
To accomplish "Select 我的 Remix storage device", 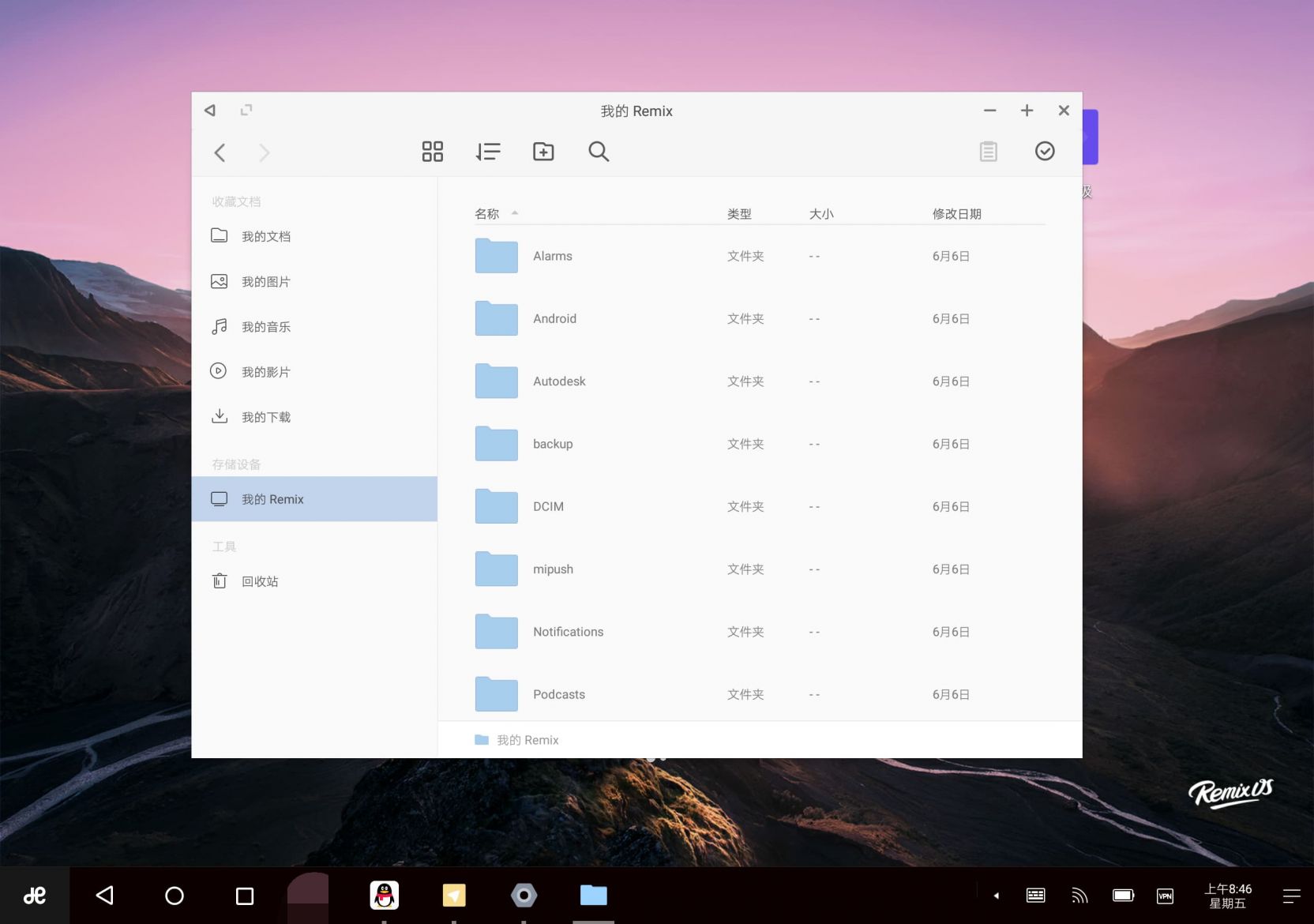I will click(314, 498).
